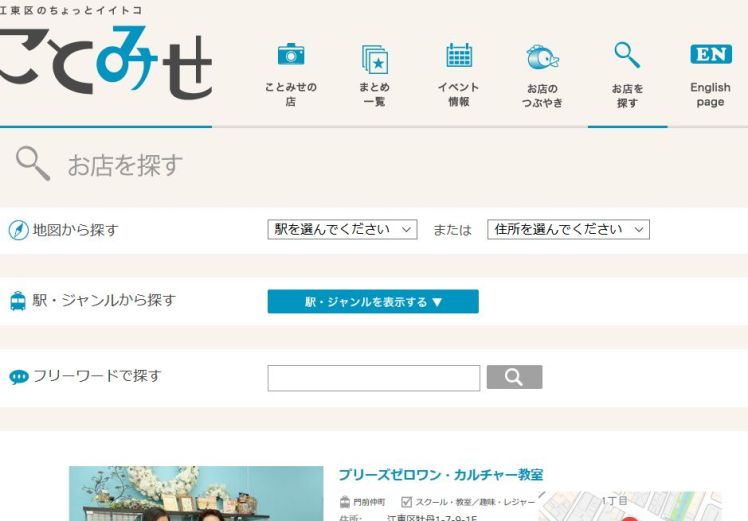
Task: Focus the free word search field
Action: pos(374,378)
